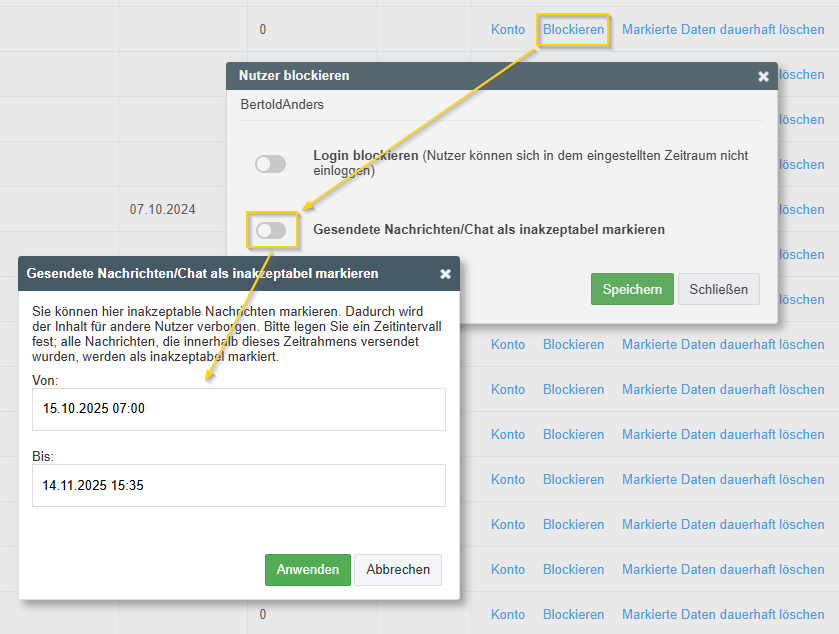Toggle Gesendete Nachrichten/Chat als inakzeptabel markieren
This screenshot has height=634, width=839.
click(x=270, y=231)
